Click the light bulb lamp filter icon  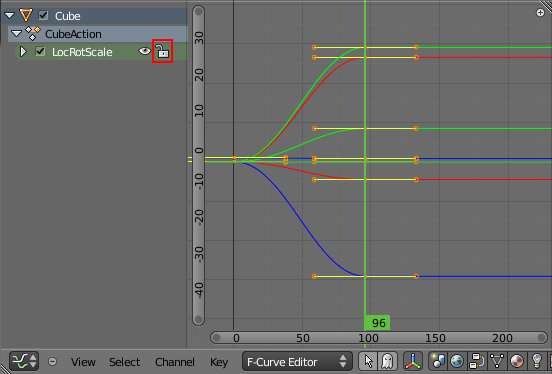537,361
